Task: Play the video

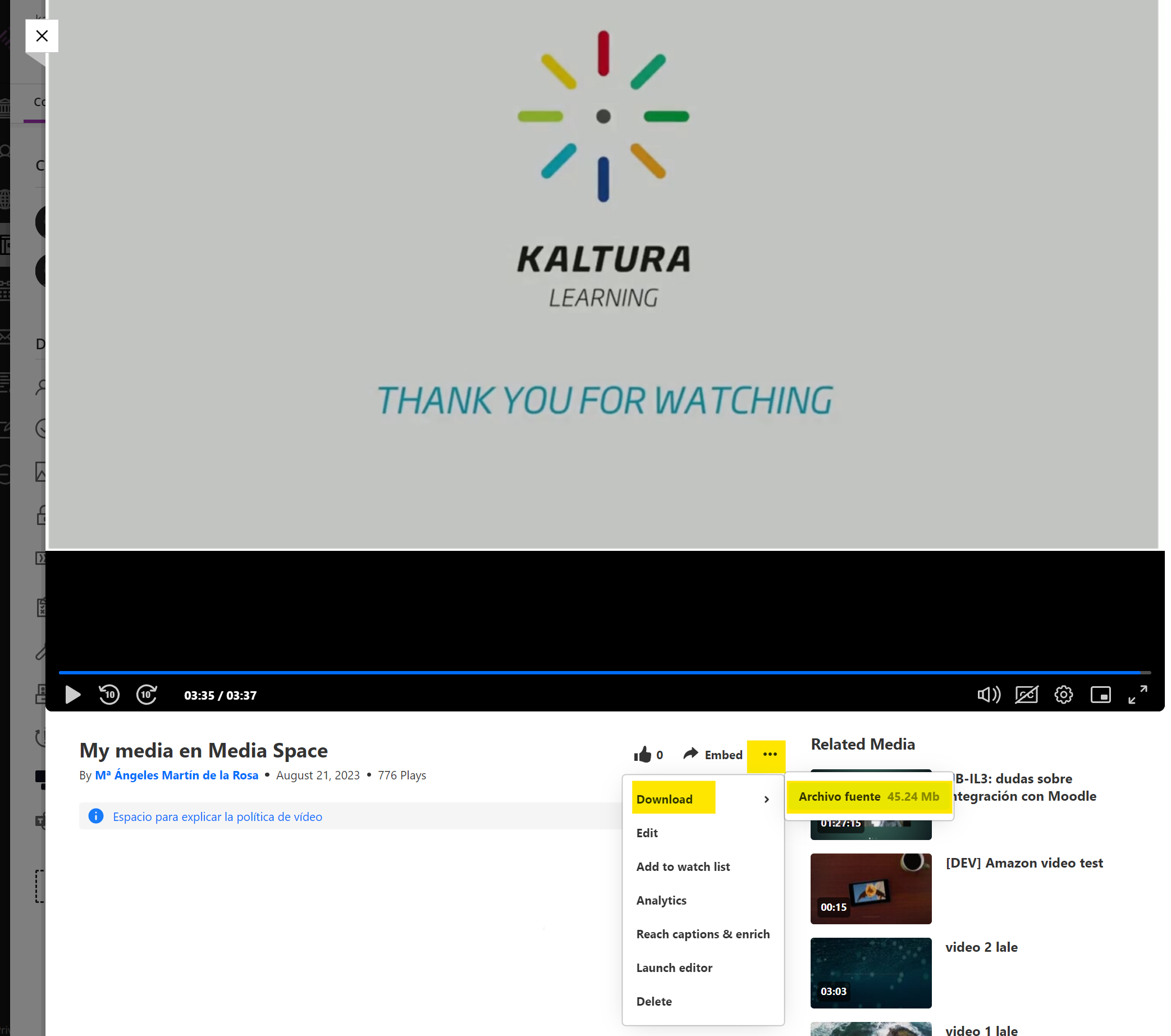Action: [x=73, y=695]
